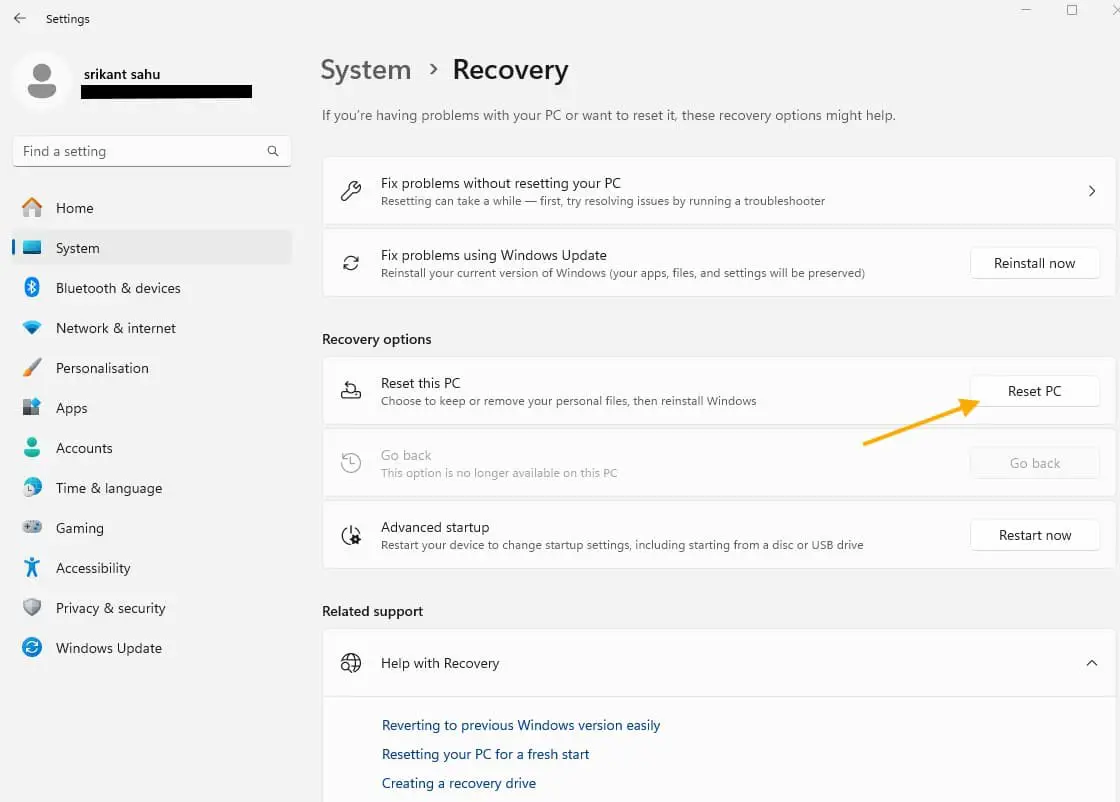This screenshot has height=802, width=1120.
Task: Click the Advanced startup title text
Action: pos(435,528)
